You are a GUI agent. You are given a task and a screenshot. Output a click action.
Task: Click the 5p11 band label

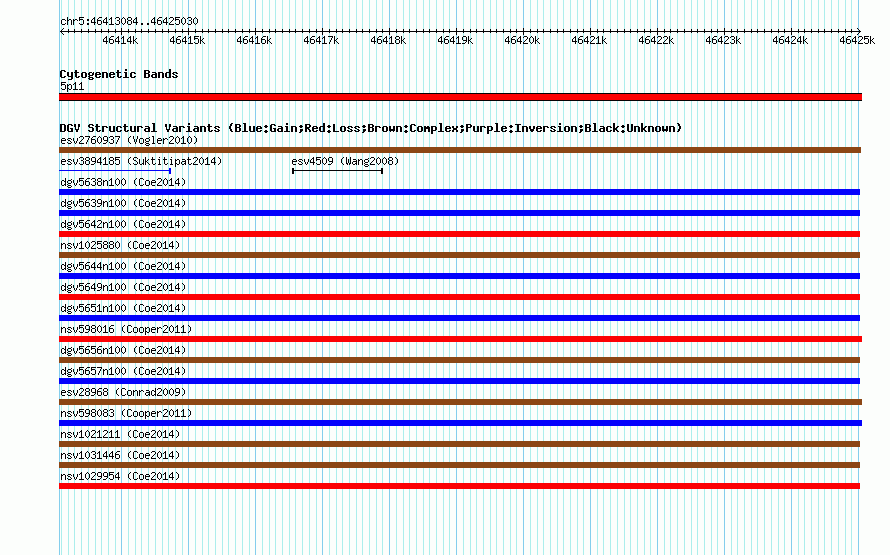pos(72,86)
